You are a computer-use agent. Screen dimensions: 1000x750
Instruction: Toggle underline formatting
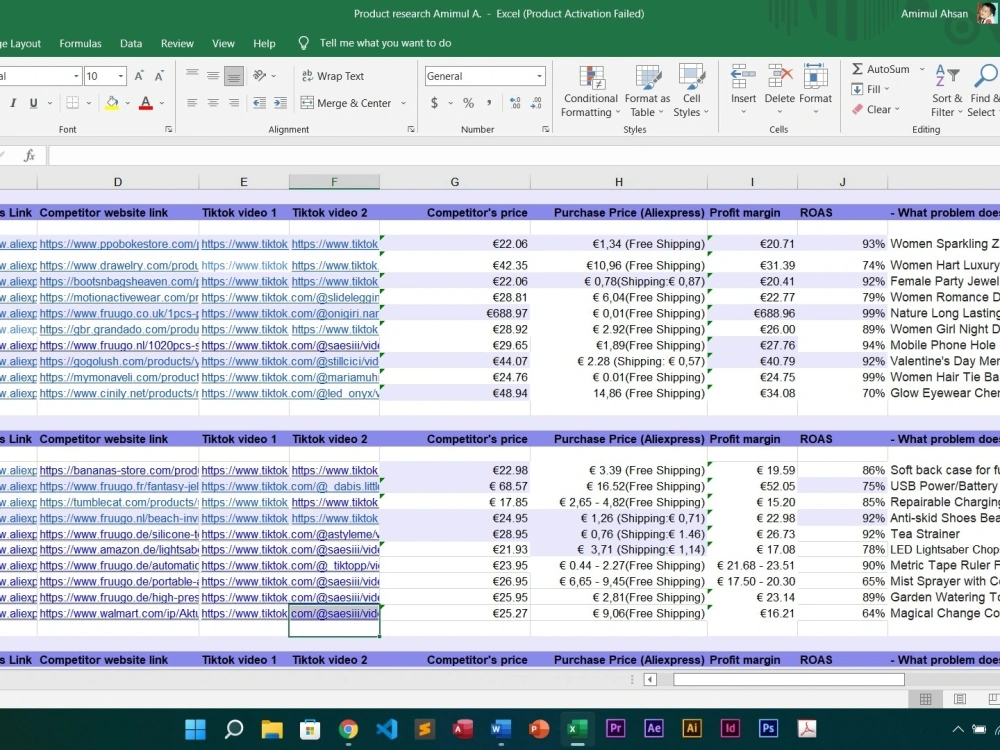pyautogui.click(x=33, y=103)
